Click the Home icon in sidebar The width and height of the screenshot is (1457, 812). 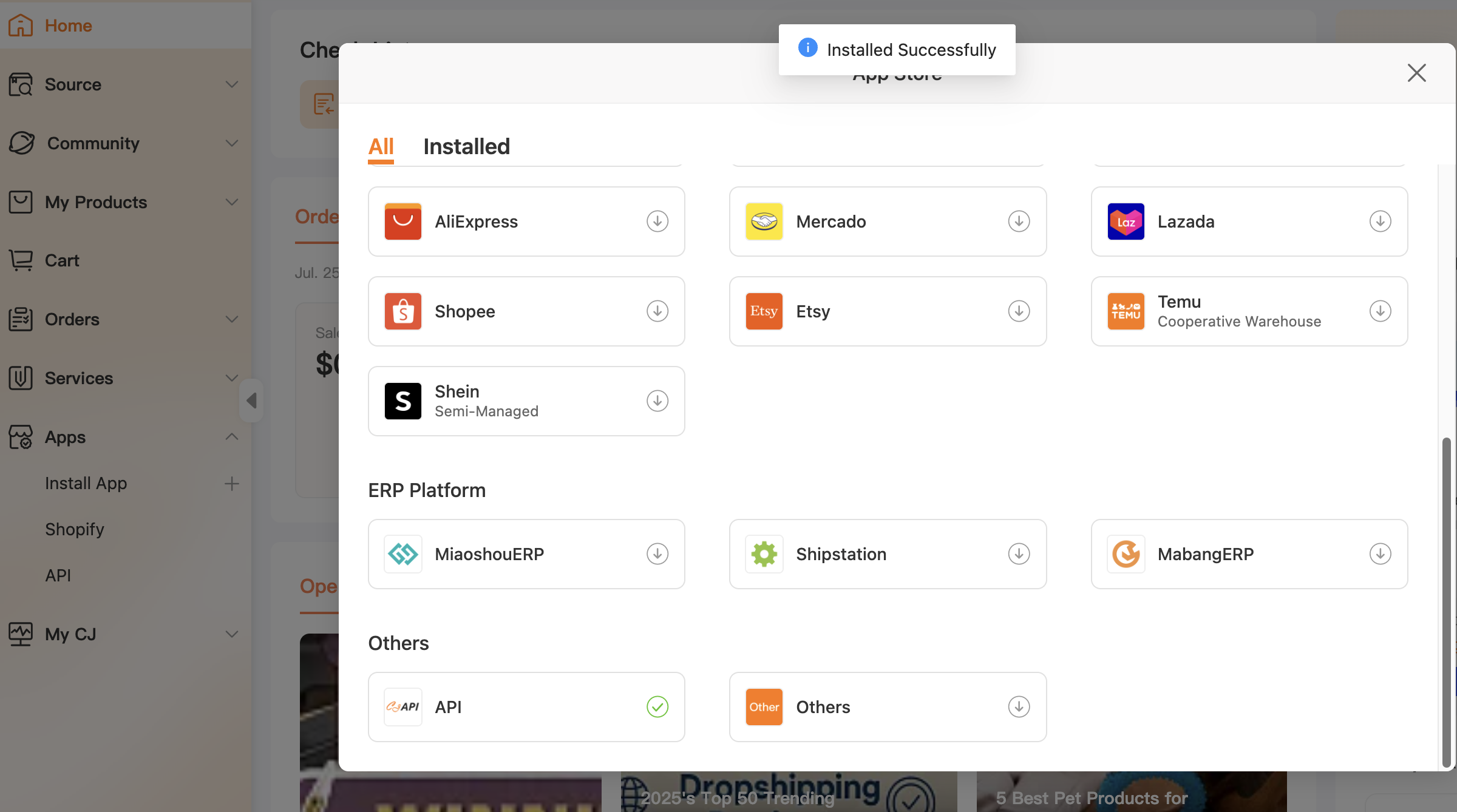(21, 25)
